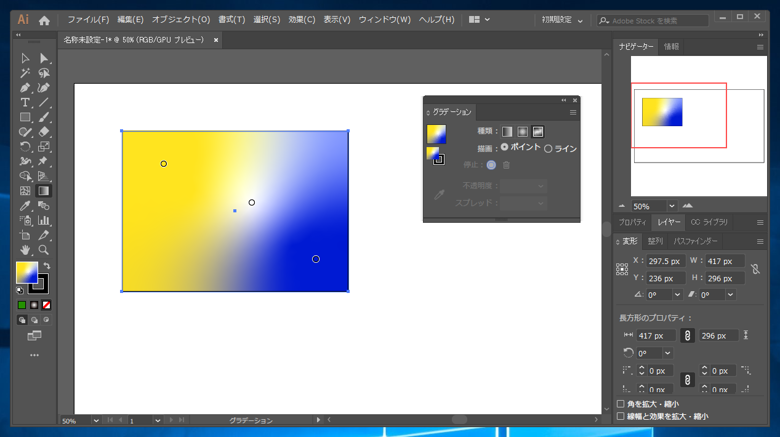Open 初期設定 workspace dropdown

[x=562, y=20]
